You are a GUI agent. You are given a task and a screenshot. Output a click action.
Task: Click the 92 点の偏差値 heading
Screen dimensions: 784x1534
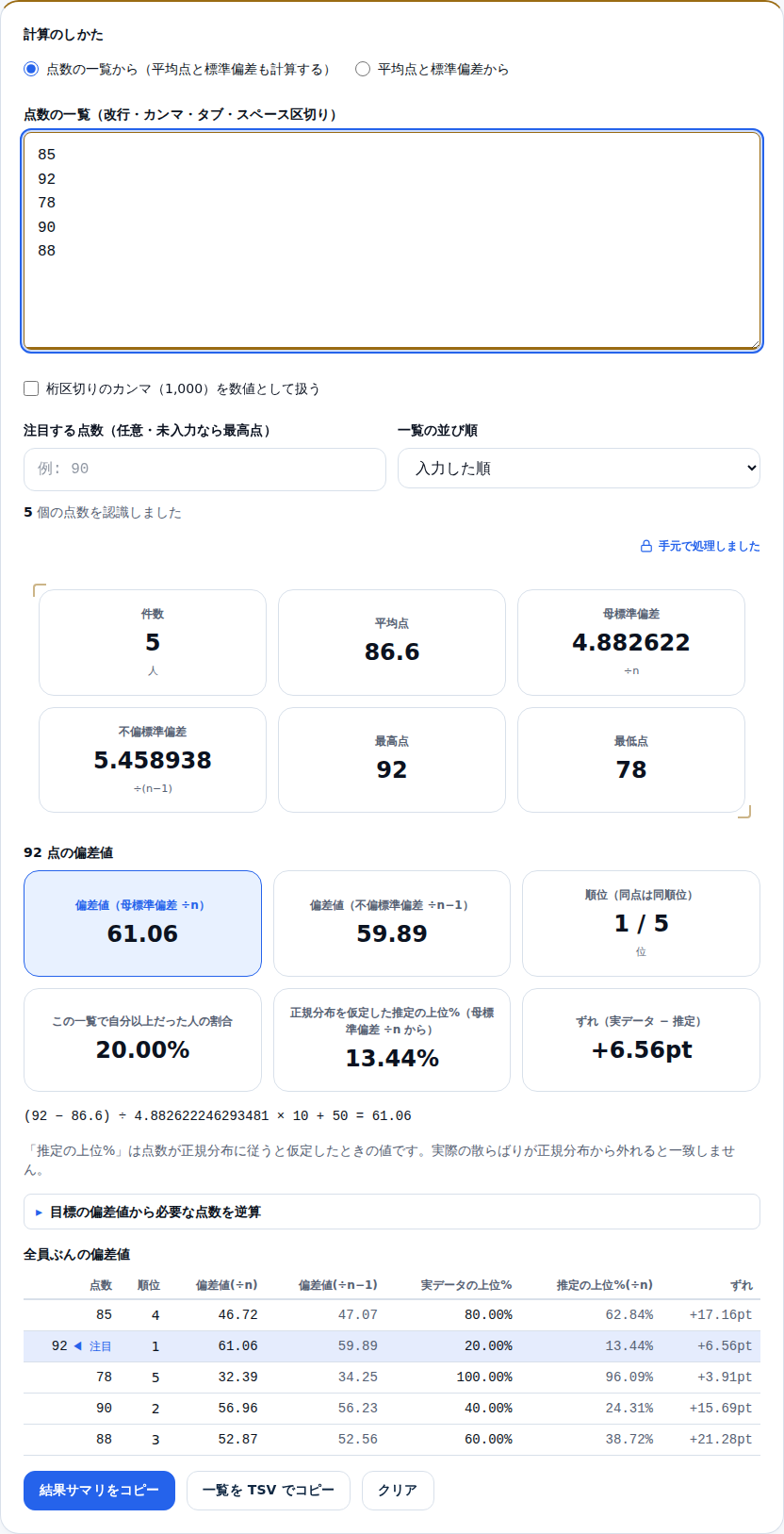(68, 852)
